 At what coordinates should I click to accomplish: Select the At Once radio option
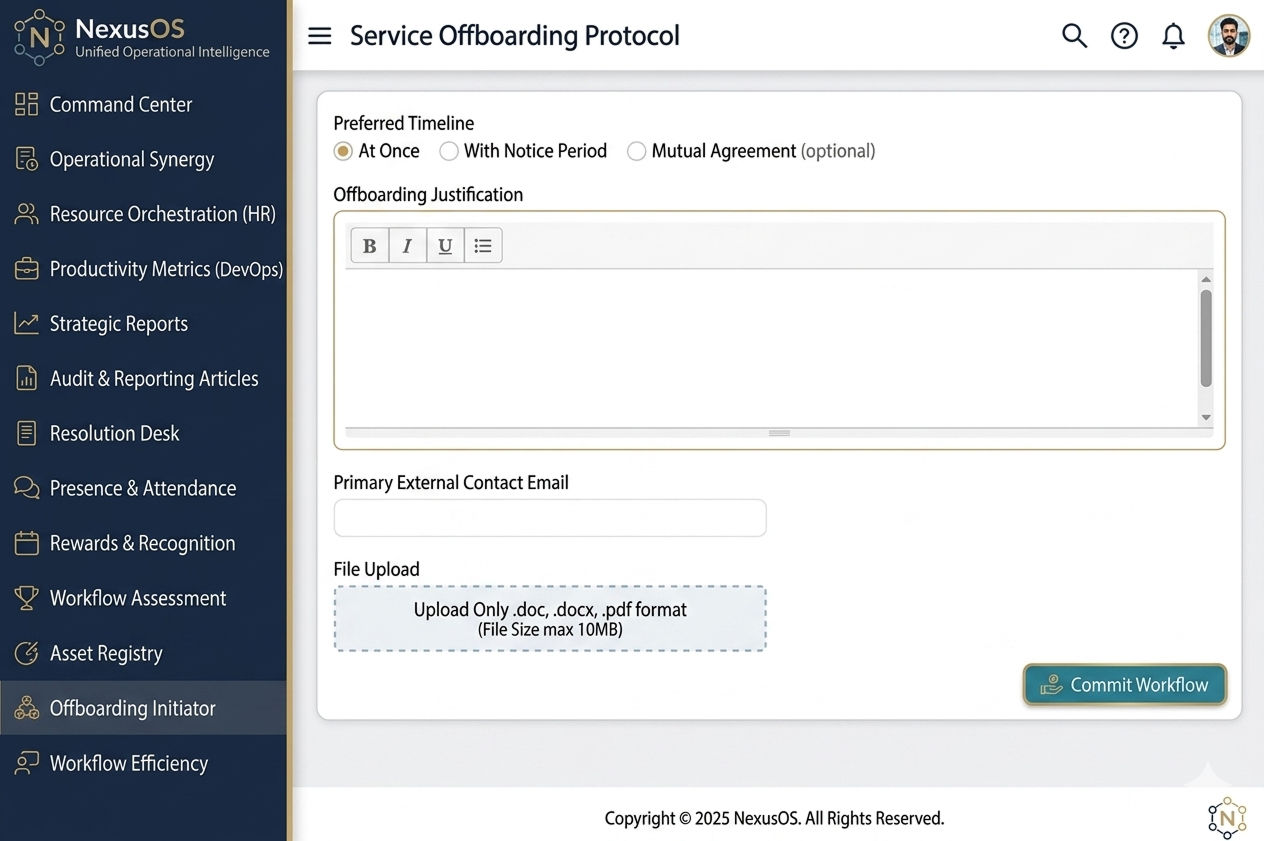pos(343,151)
